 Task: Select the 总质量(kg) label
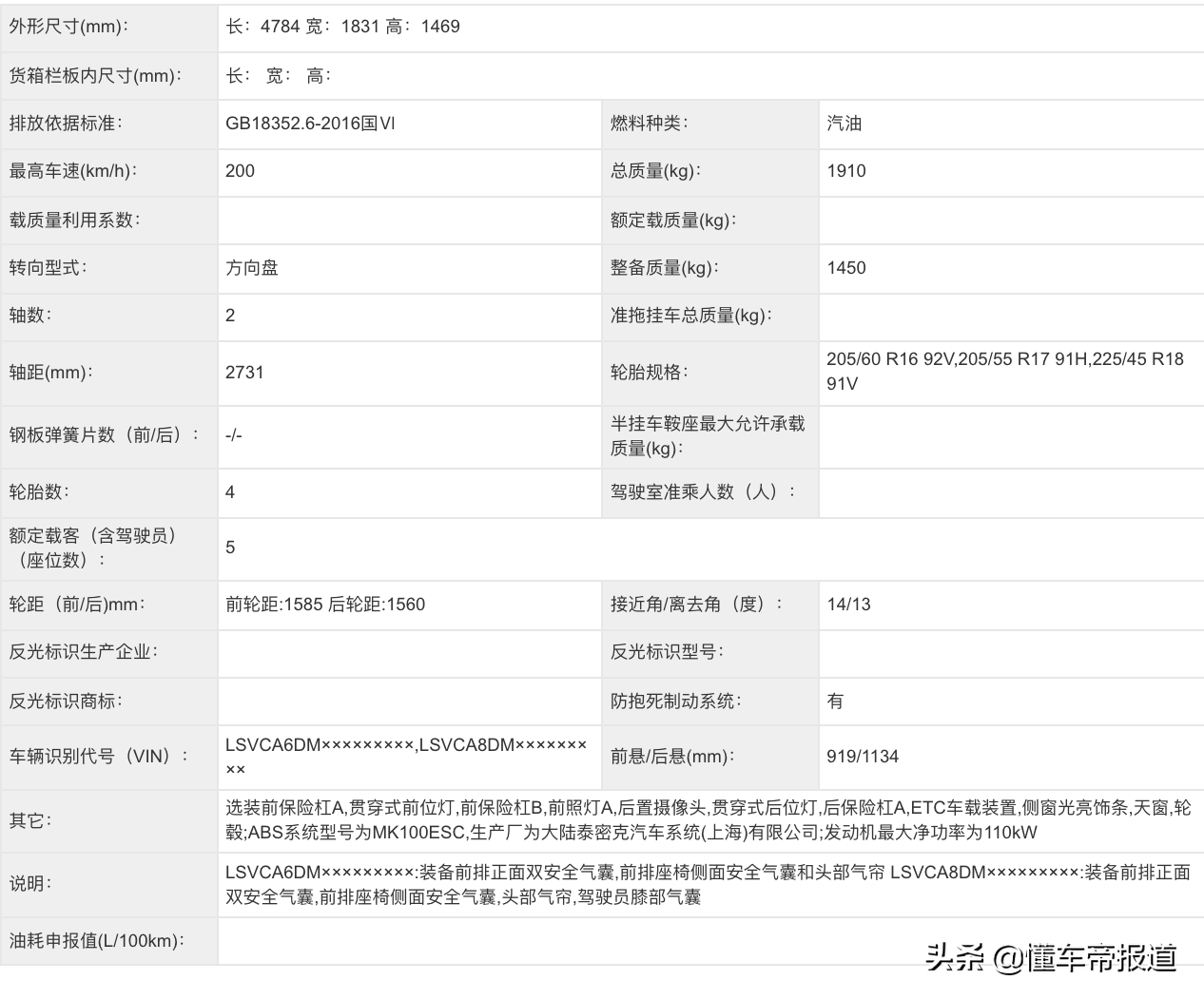pos(656,171)
